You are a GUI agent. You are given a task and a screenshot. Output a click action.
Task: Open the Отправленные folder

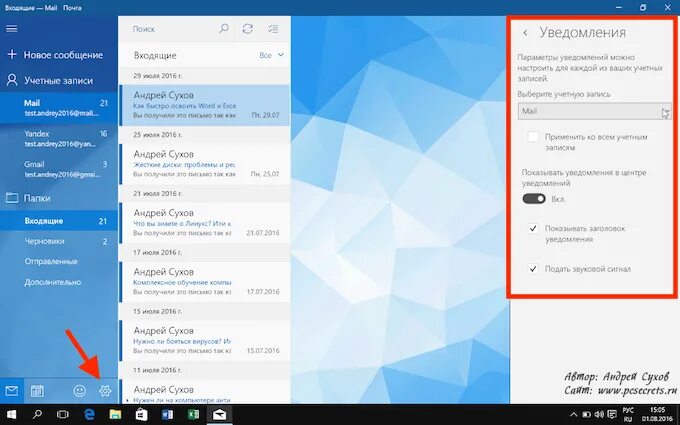(59, 262)
